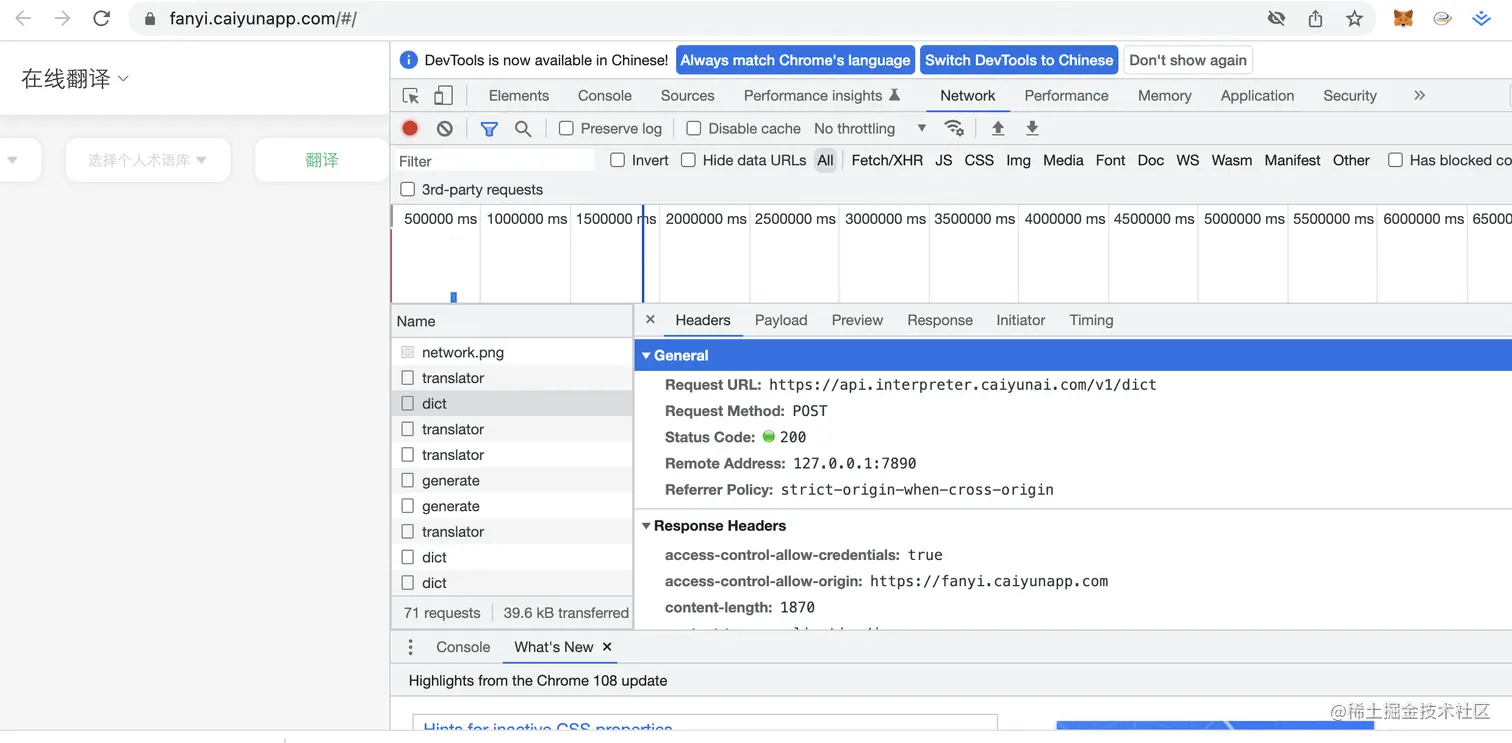The height and width of the screenshot is (743, 1512).
Task: Select the network.png request row
Action: point(512,352)
